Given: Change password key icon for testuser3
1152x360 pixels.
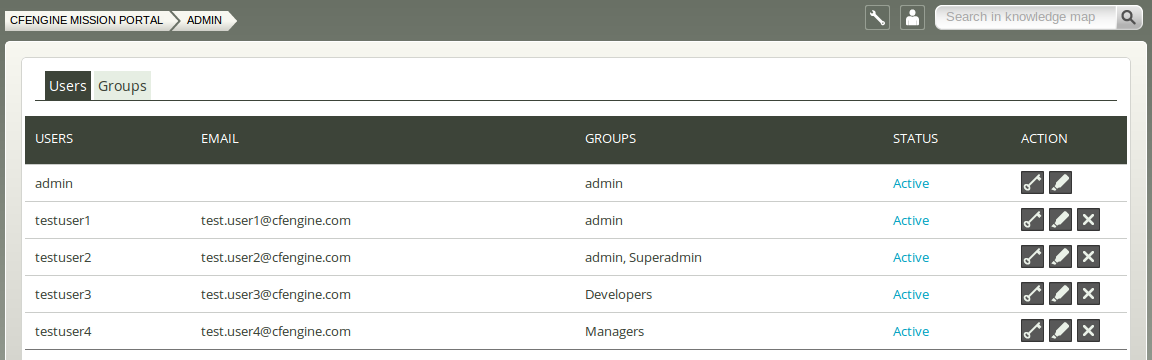Looking at the screenshot, I should pyautogui.click(x=1032, y=294).
